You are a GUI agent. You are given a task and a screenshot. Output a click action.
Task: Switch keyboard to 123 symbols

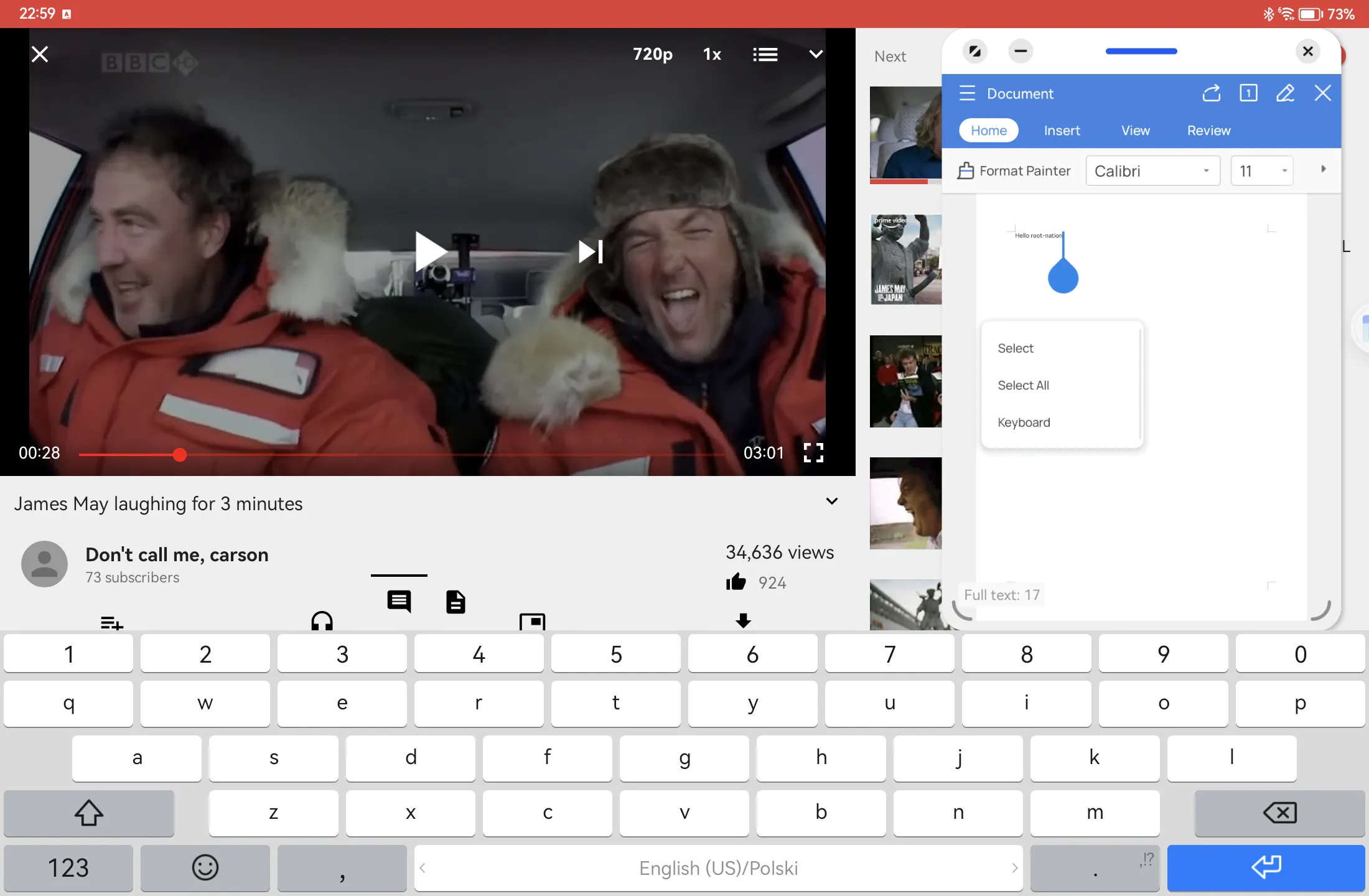pos(68,868)
